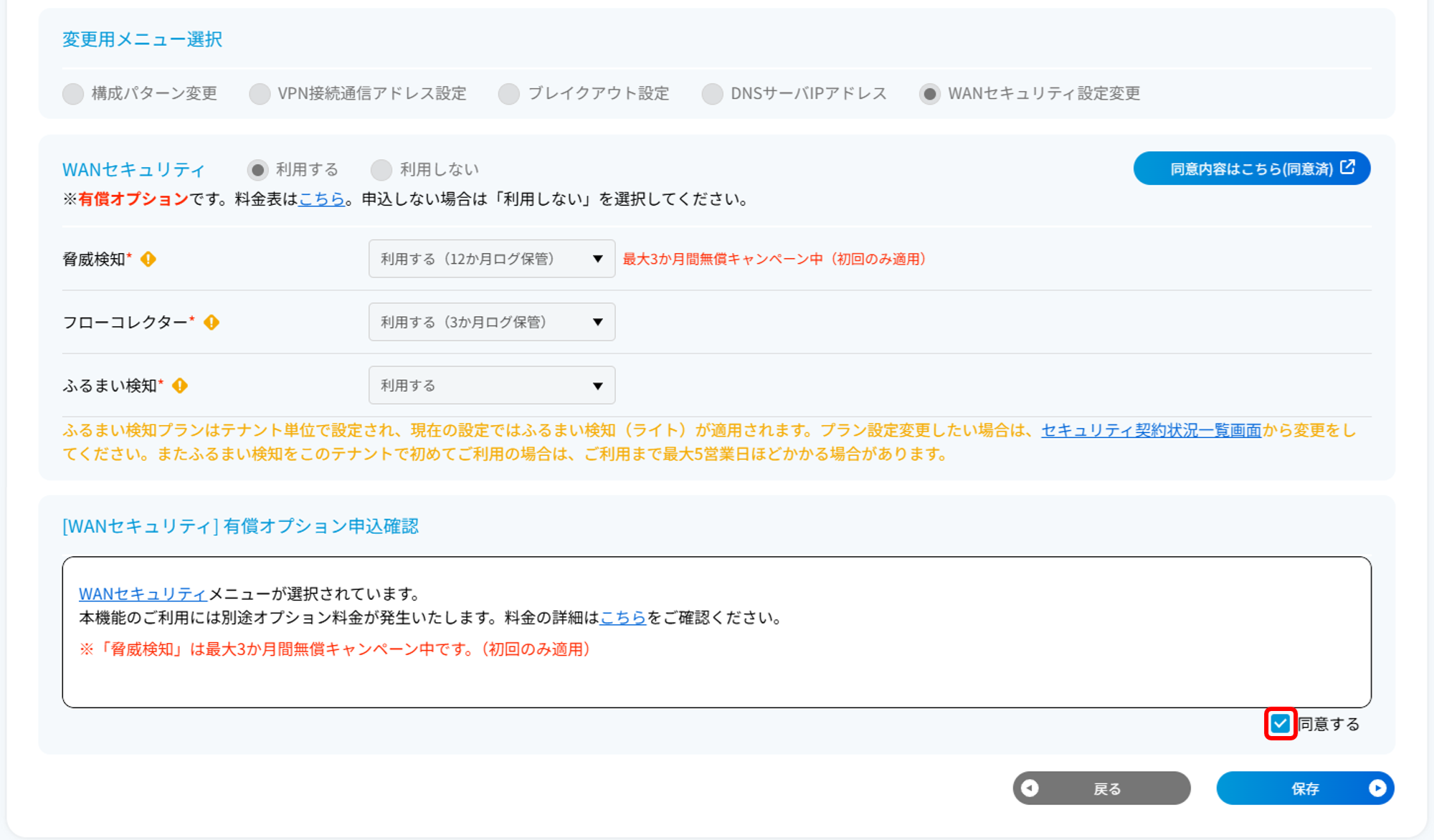Click the 有償オプション申込確認 heading
1434x840 pixels.
tap(240, 526)
